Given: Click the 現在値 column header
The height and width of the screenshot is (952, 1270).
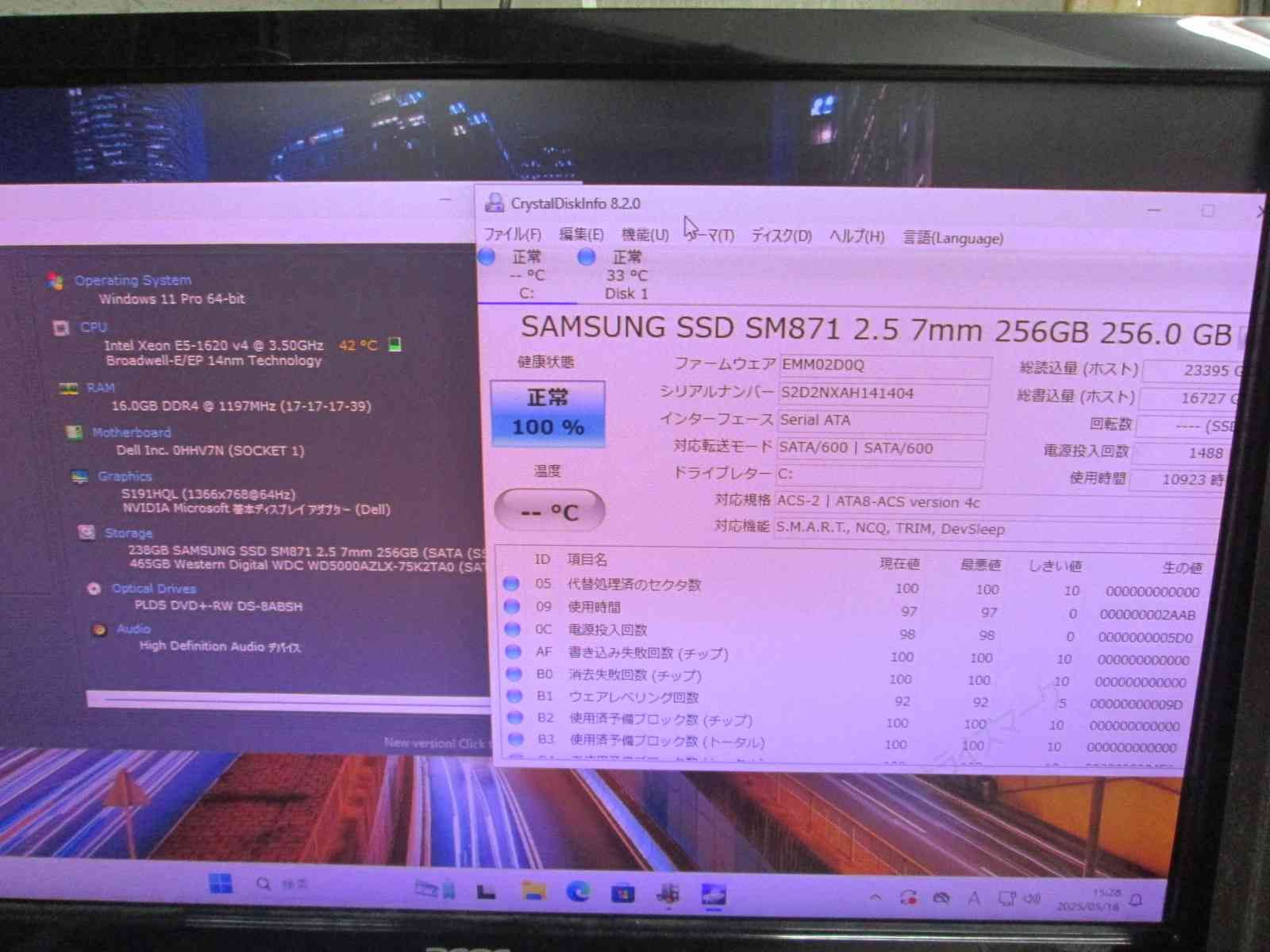Looking at the screenshot, I should (x=899, y=563).
